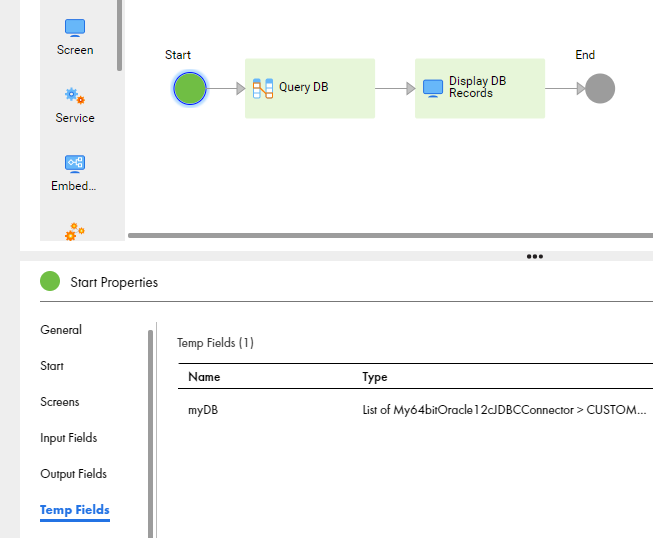
Task: Open the General properties tab
Action: pos(61,330)
